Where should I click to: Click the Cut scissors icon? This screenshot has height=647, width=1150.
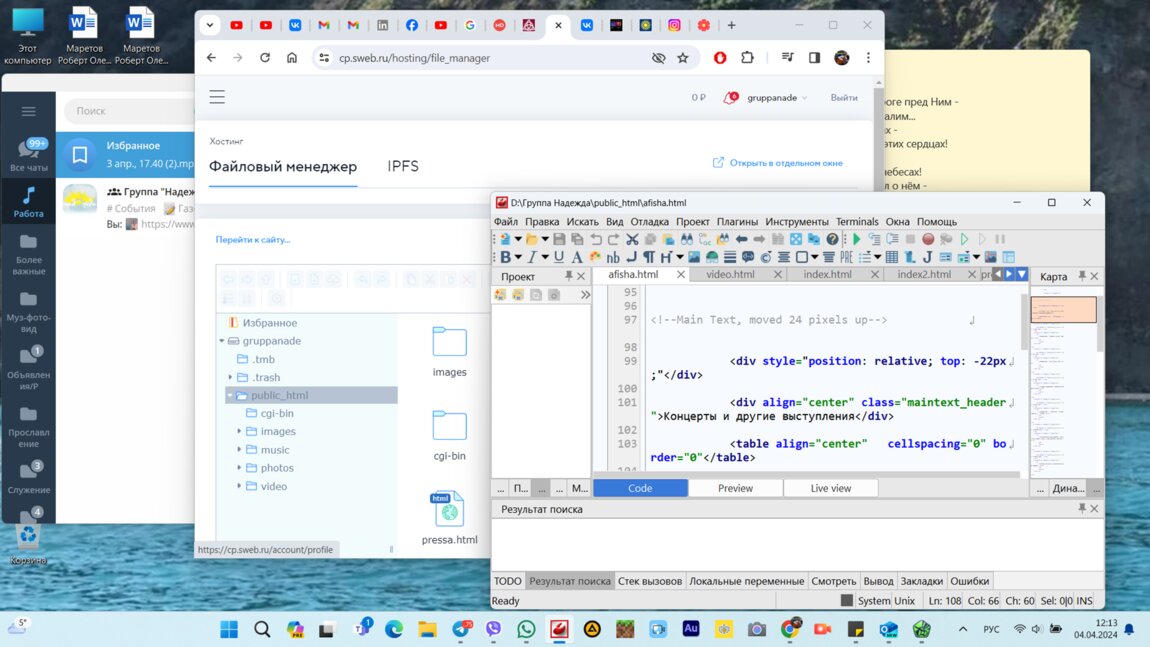(x=632, y=240)
